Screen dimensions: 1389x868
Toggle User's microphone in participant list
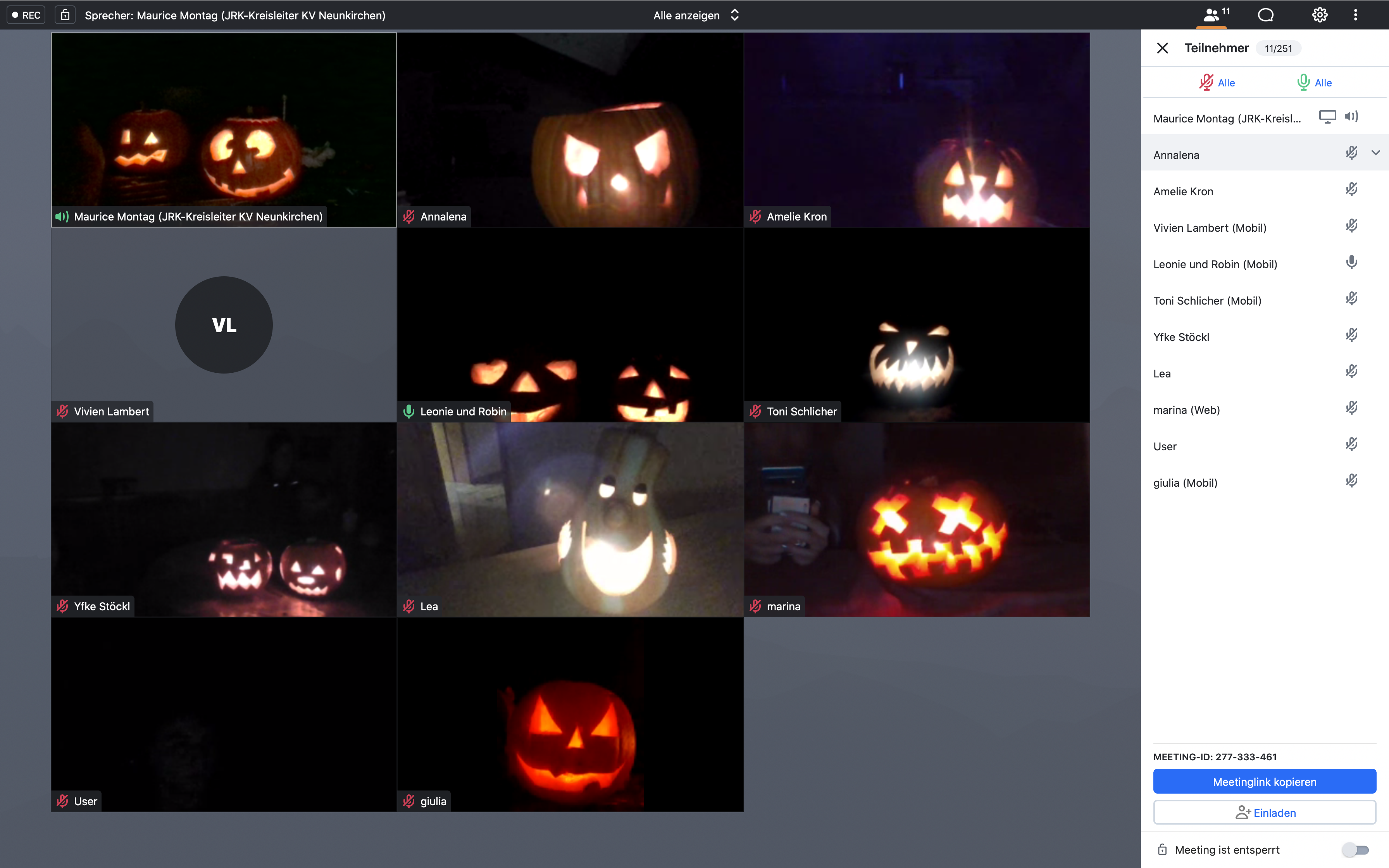[1352, 444]
